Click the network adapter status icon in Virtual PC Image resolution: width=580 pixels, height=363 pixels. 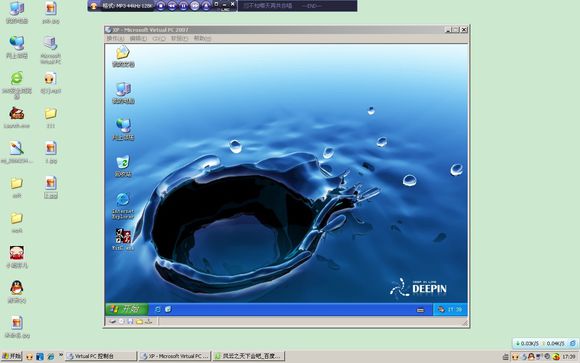[149, 322]
